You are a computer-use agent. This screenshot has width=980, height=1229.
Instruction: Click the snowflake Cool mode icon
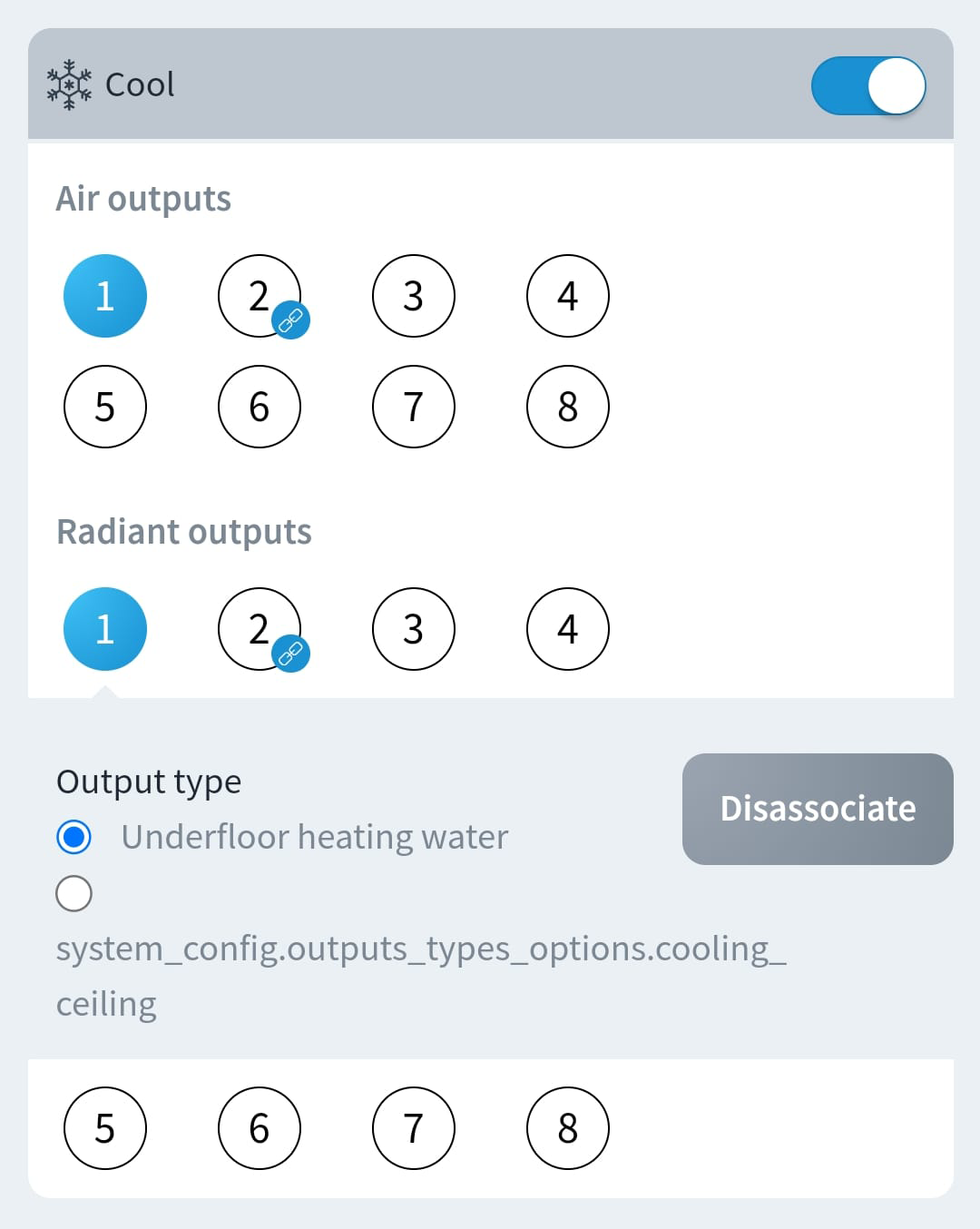[x=69, y=85]
